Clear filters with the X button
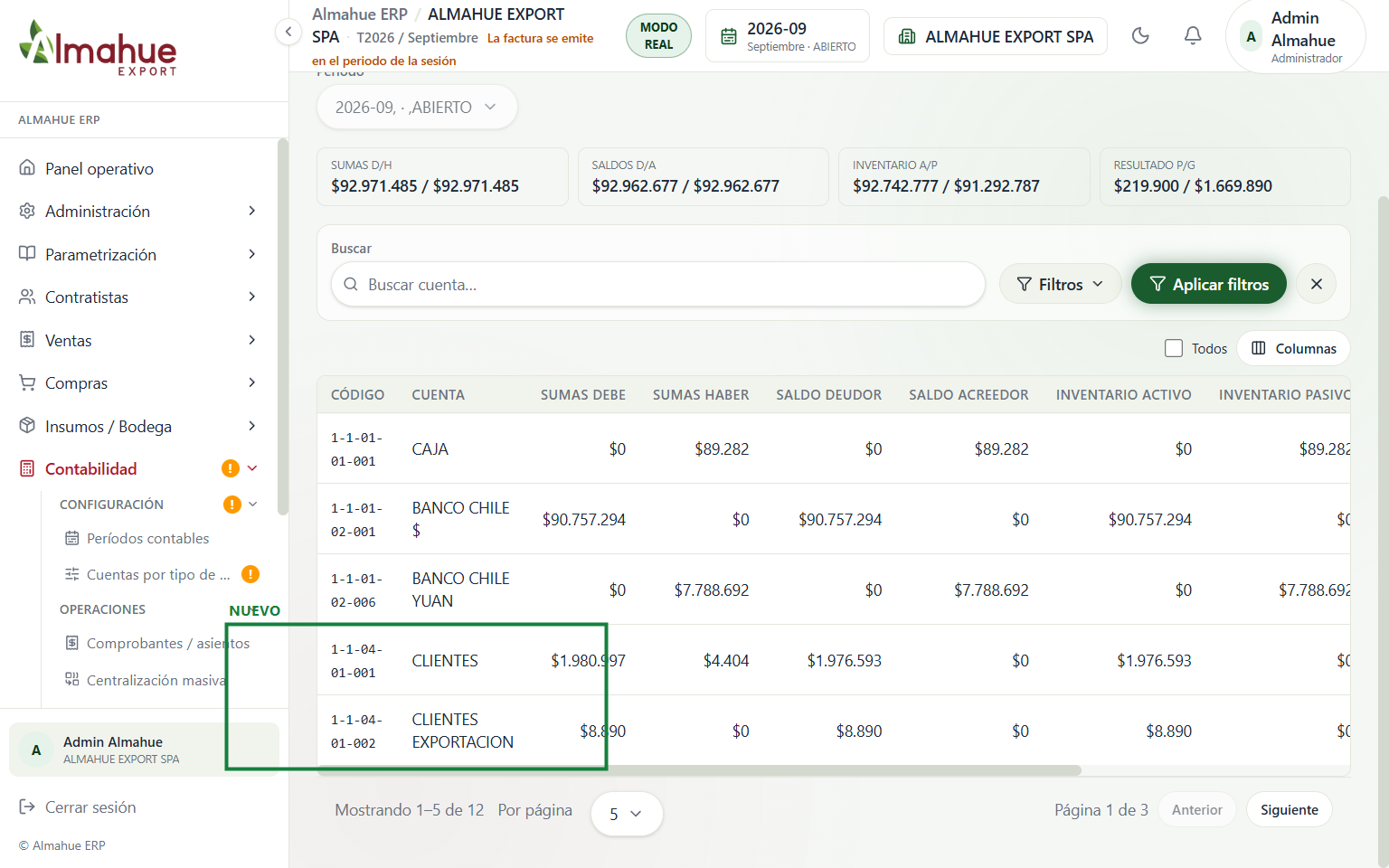This screenshot has height=868, width=1389. coord(1317,285)
